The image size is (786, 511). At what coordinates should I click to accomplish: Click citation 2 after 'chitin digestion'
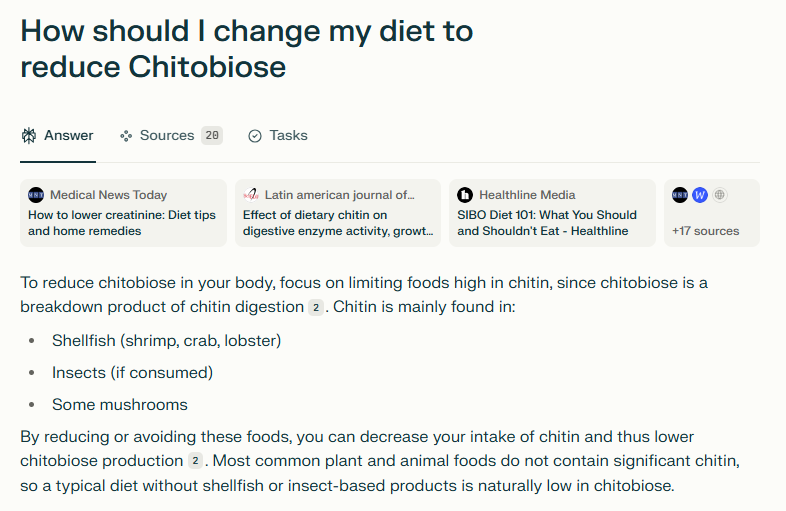[316, 307]
